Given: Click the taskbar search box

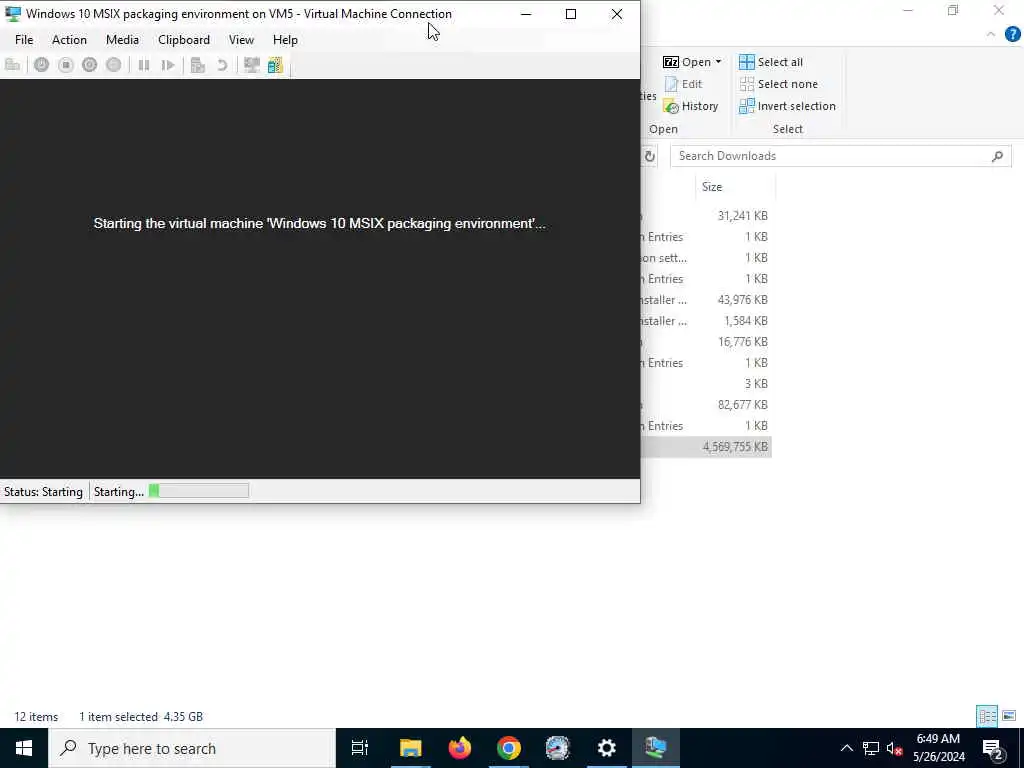Looking at the screenshot, I should tap(192, 748).
